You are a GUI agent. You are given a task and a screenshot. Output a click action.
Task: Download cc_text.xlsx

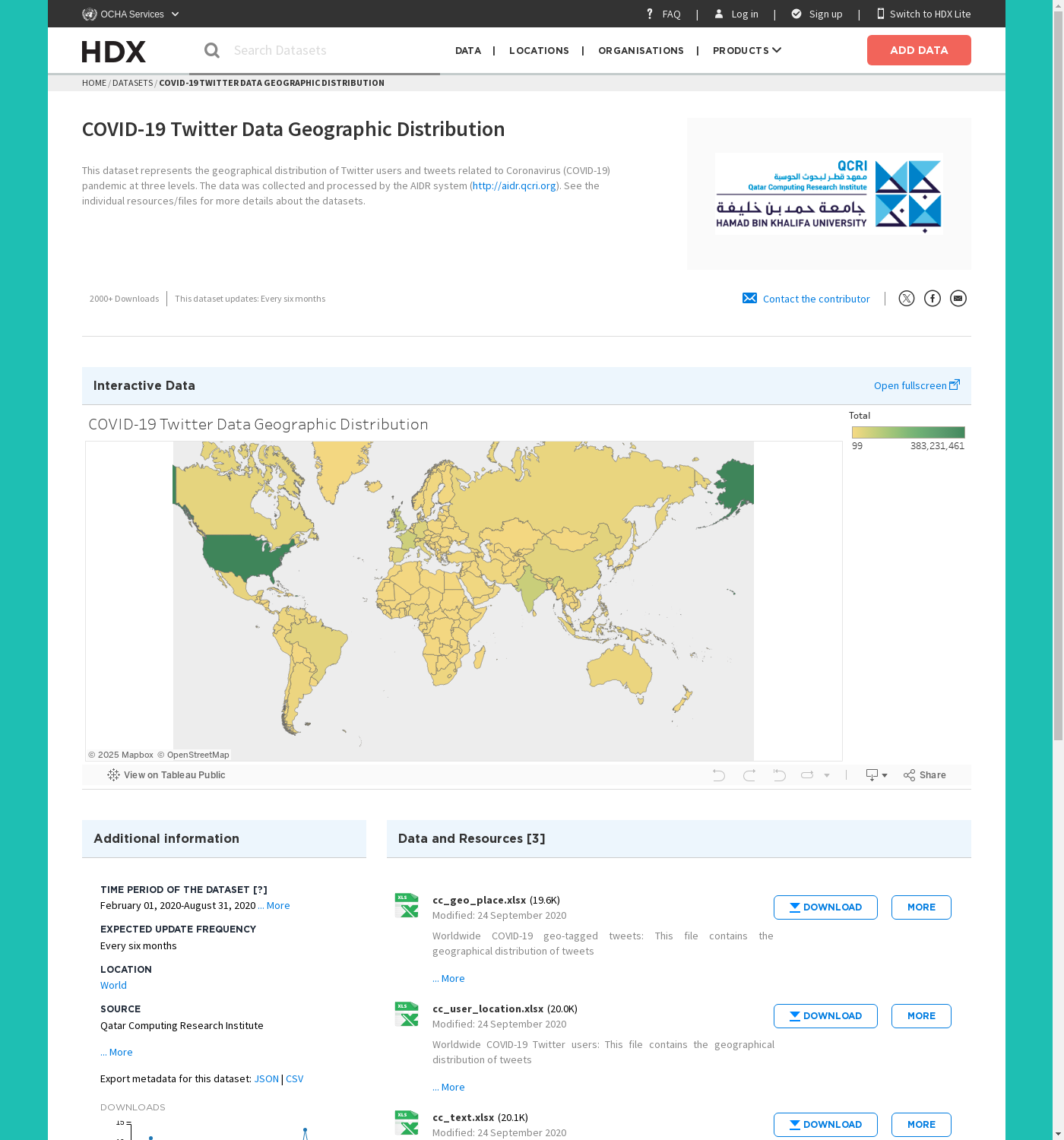coord(825,1125)
